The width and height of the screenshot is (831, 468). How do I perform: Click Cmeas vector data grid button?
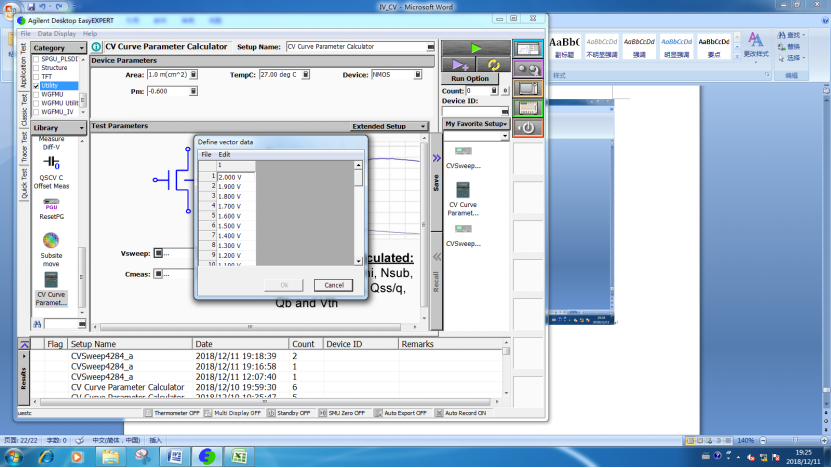(158, 274)
